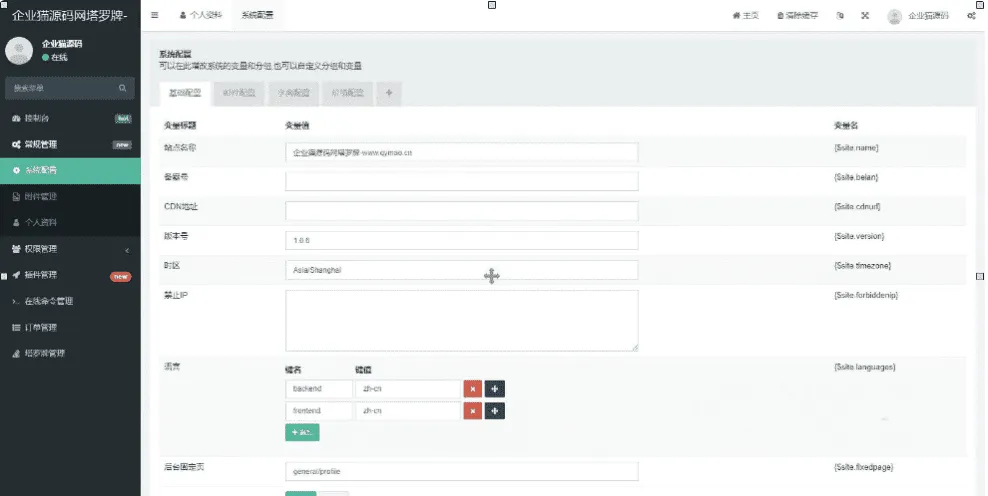This screenshot has height=496, width=988.
Task: Click the language switch icon in top bar
Action: (840, 15)
